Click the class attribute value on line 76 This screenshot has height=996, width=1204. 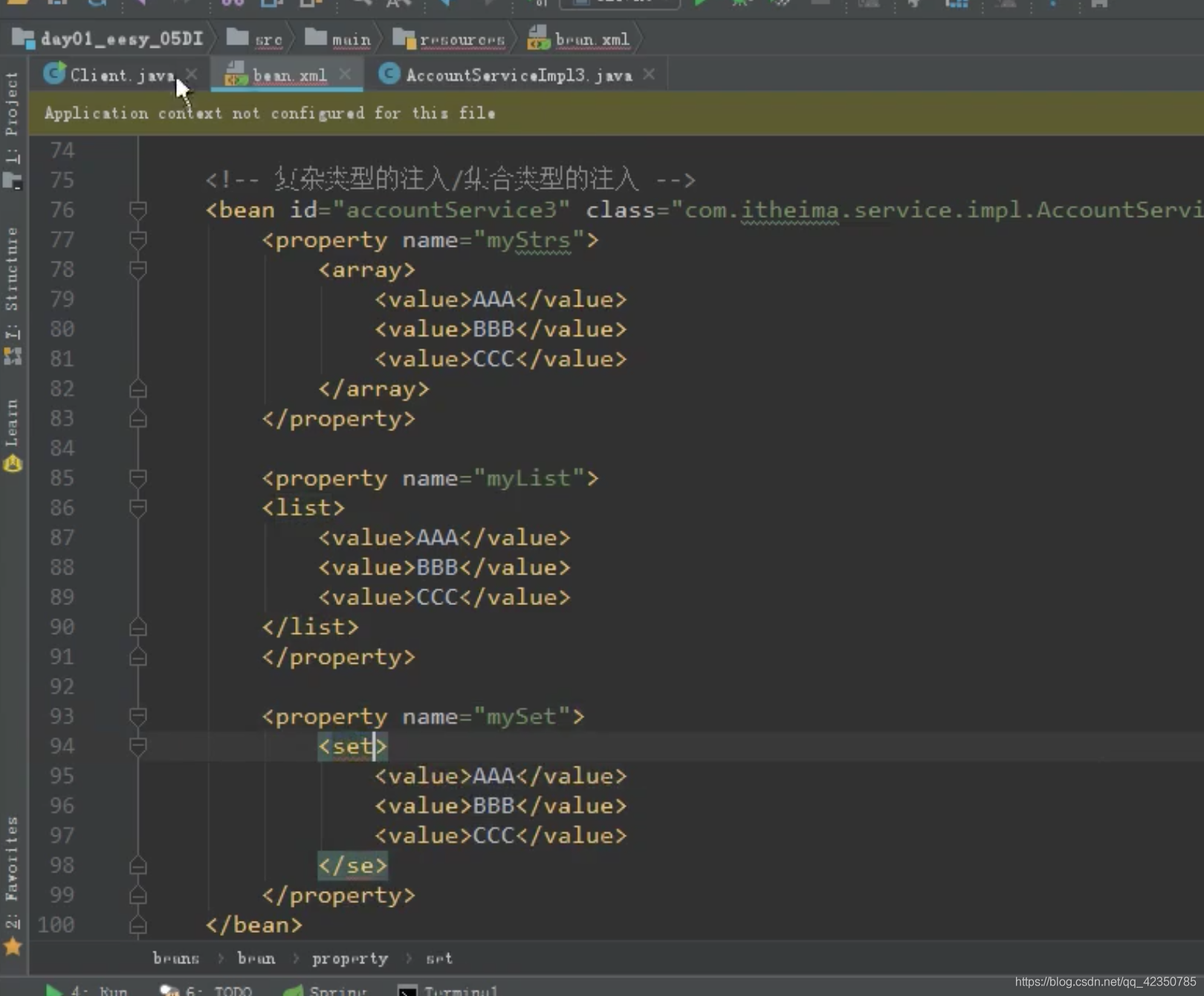(x=937, y=210)
